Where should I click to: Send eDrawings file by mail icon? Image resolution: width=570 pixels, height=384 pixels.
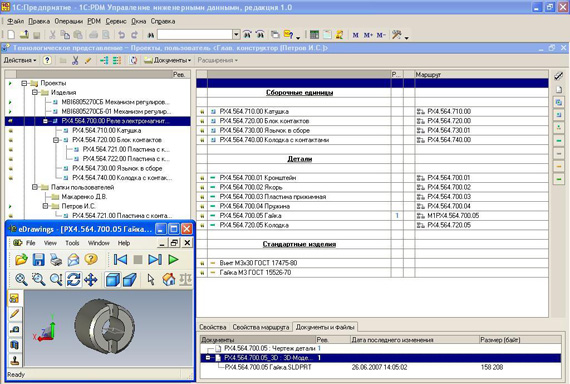pos(73,259)
